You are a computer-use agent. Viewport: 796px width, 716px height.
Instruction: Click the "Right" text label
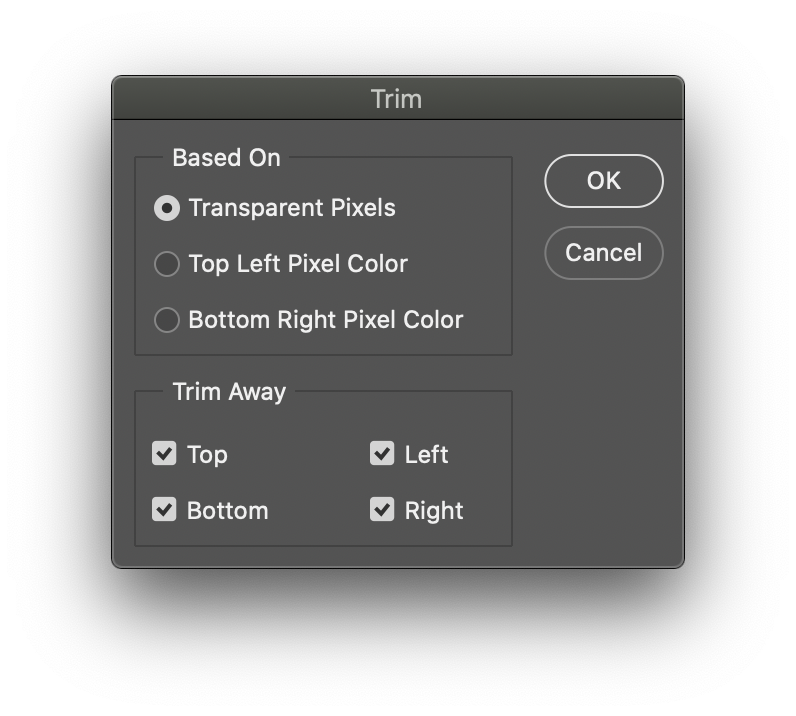[434, 511]
